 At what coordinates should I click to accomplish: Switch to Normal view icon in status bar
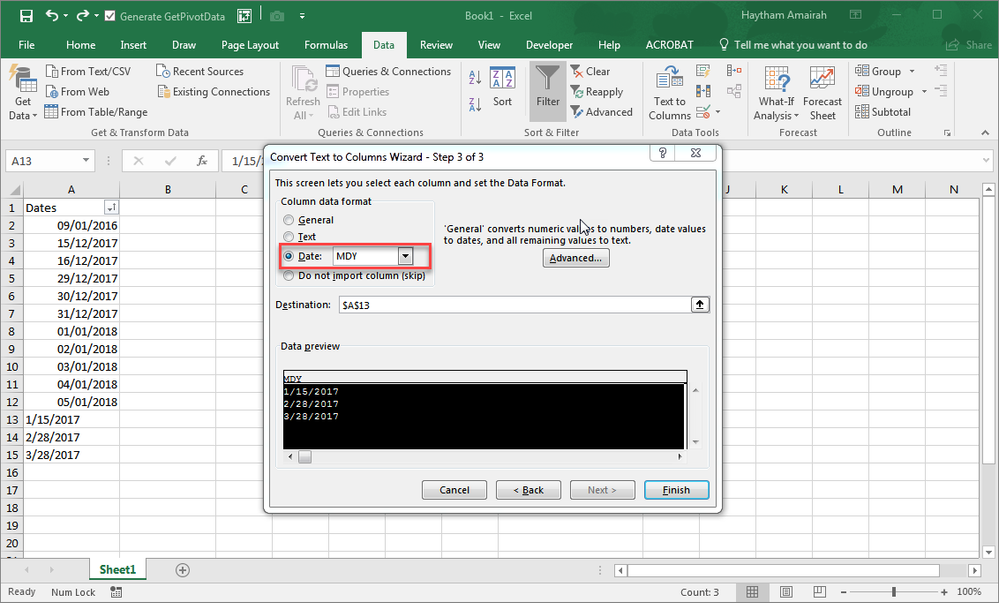coord(752,592)
